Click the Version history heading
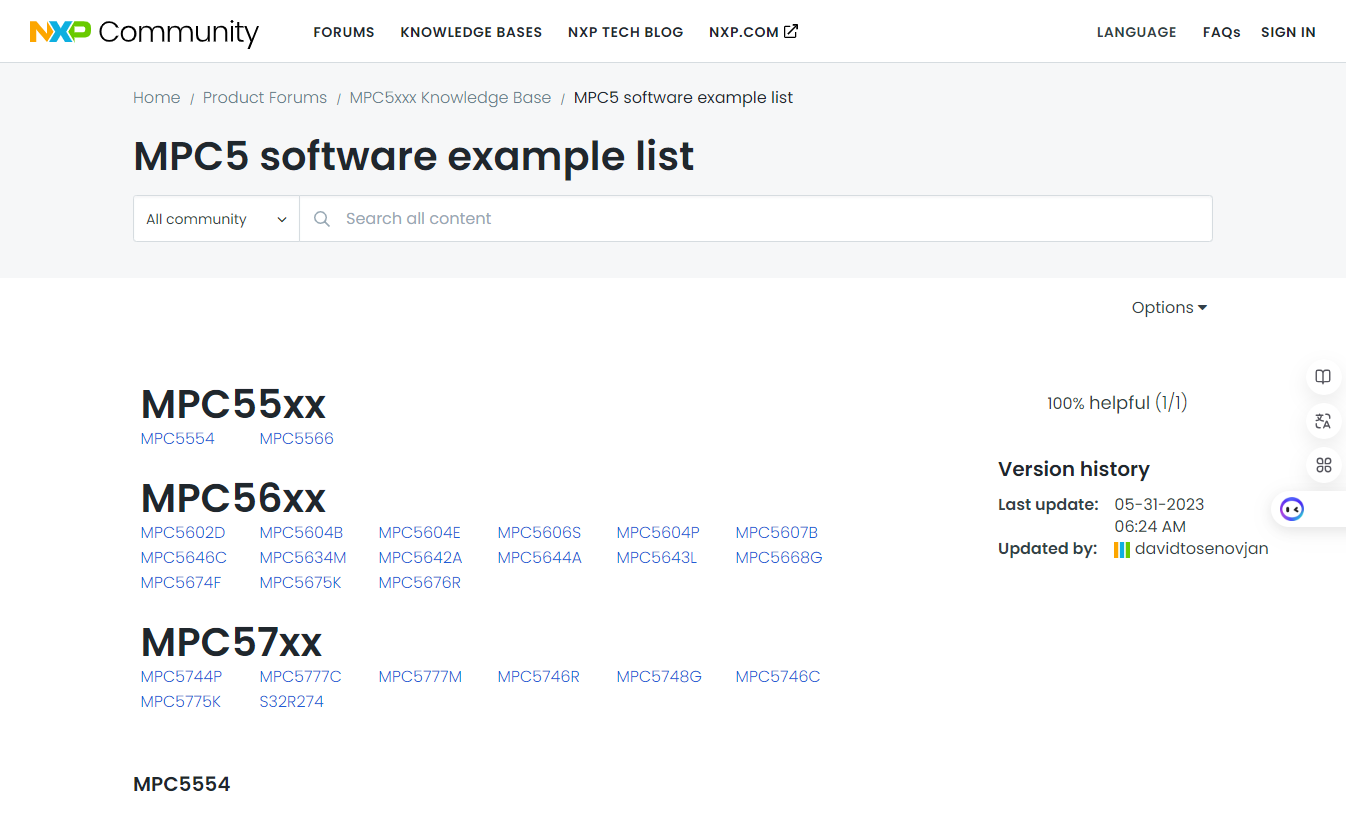The height and width of the screenshot is (821, 1346). point(1074,469)
